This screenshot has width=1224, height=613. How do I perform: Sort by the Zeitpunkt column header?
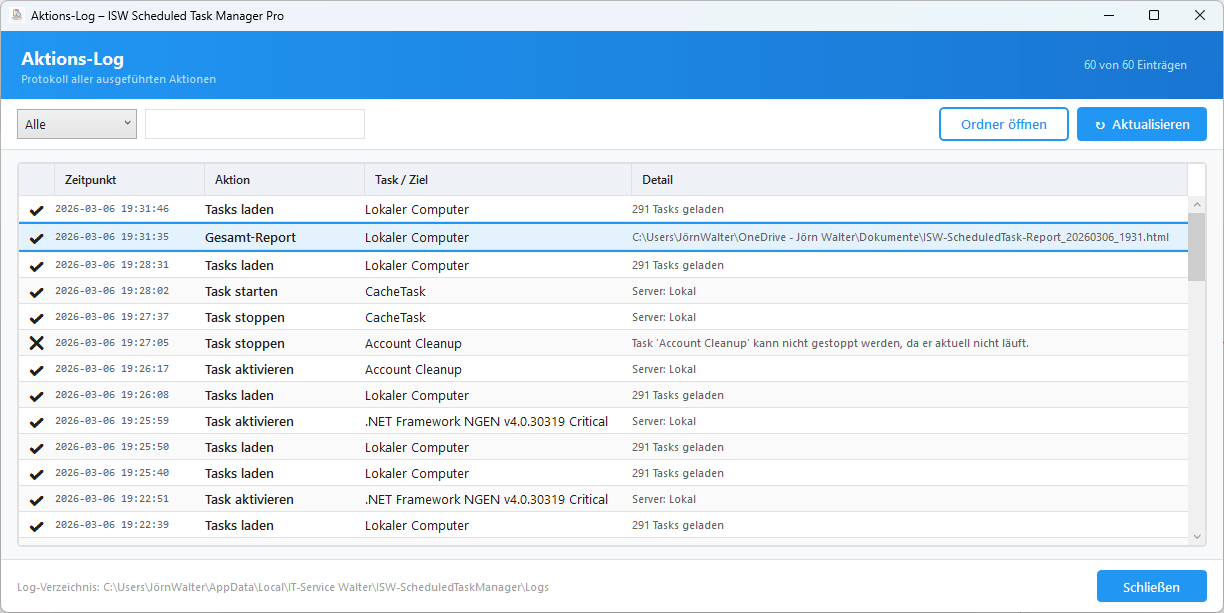click(x=129, y=180)
